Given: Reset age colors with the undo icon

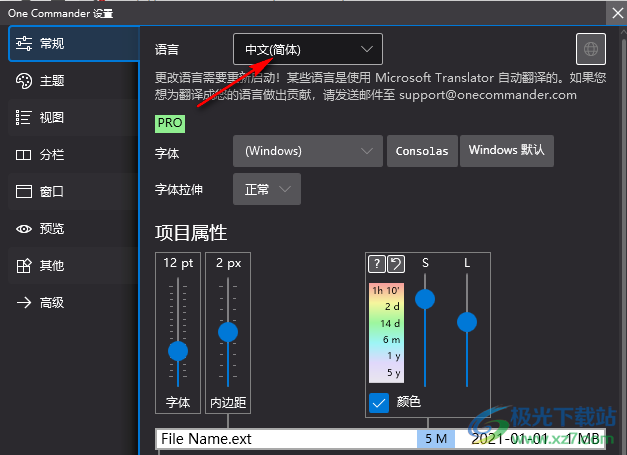Looking at the screenshot, I should click(x=396, y=264).
